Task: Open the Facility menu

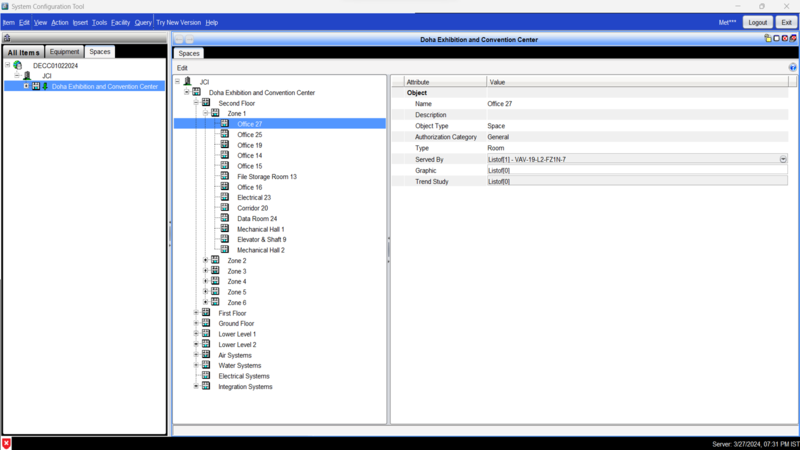Action: [x=120, y=22]
